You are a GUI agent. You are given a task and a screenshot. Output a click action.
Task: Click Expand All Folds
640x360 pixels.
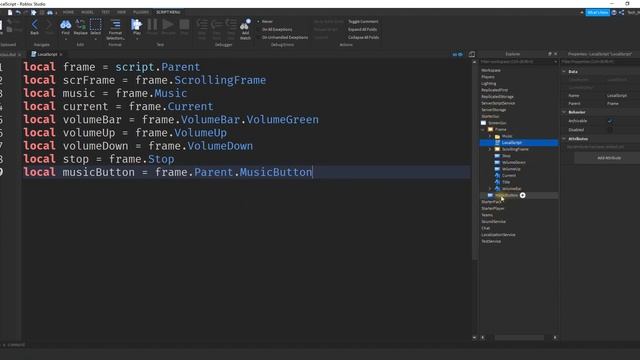tap(362, 29)
